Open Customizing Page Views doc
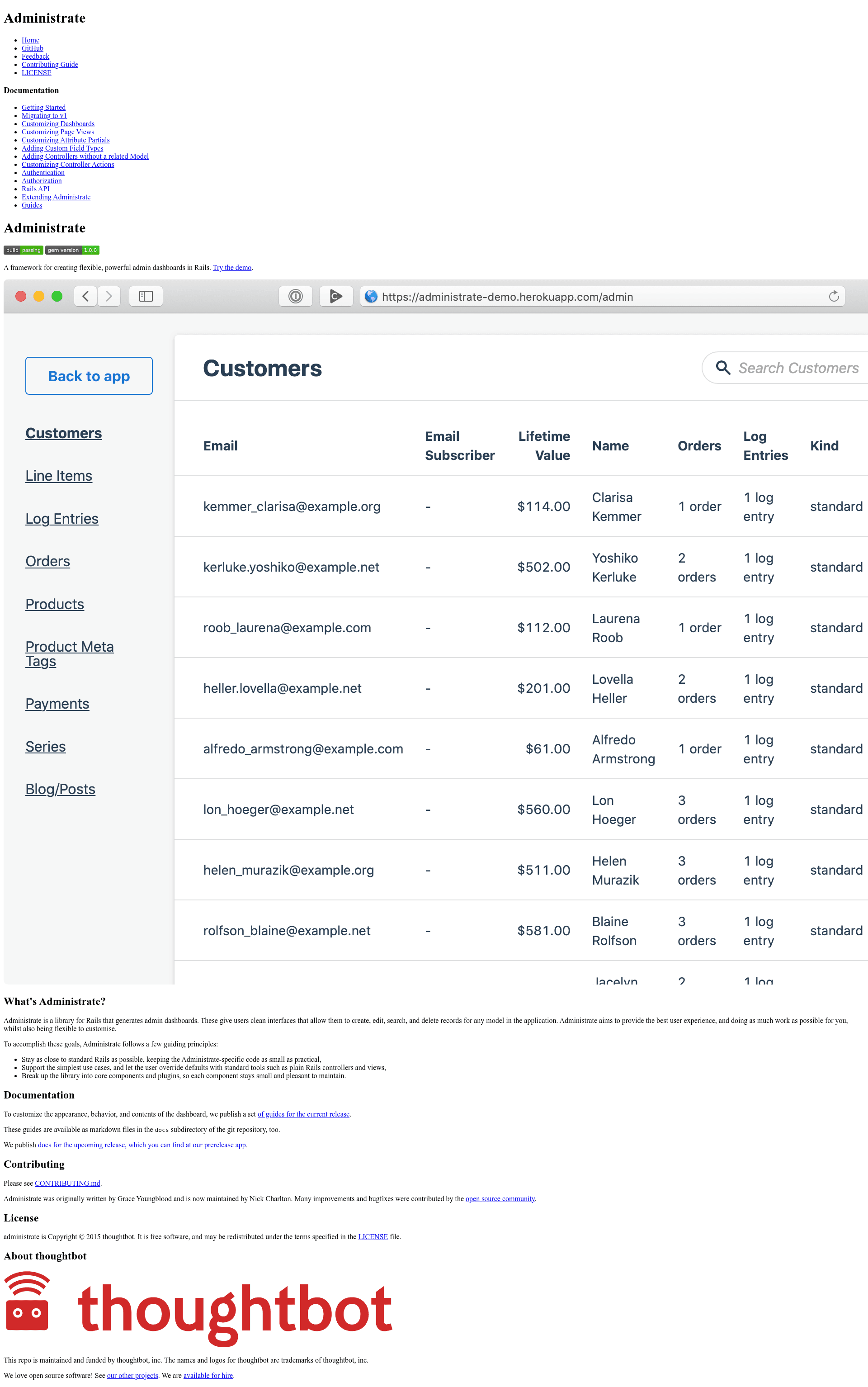 [x=58, y=132]
